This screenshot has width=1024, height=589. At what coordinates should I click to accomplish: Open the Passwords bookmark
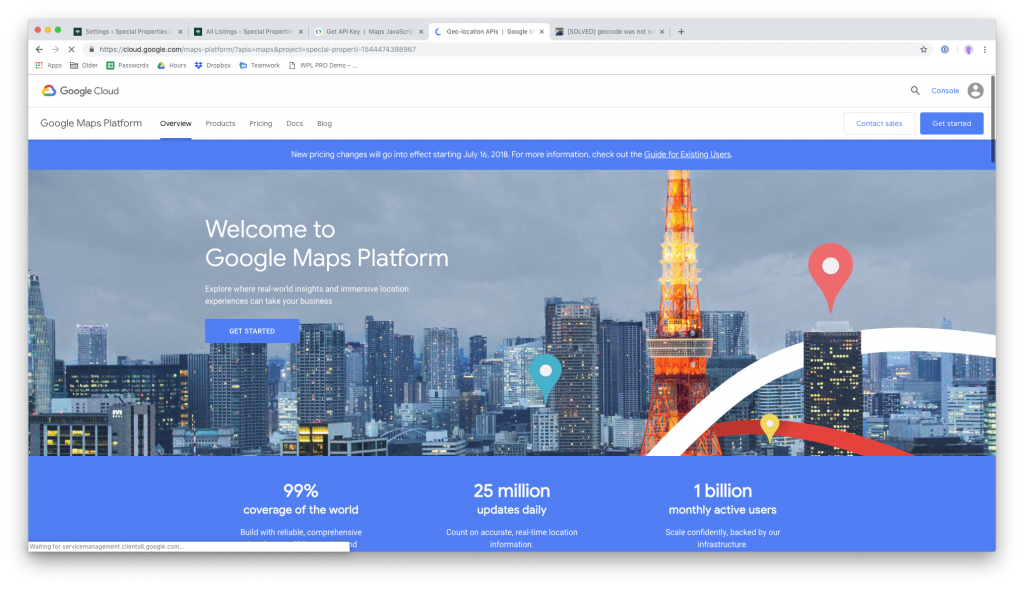[x=128, y=65]
